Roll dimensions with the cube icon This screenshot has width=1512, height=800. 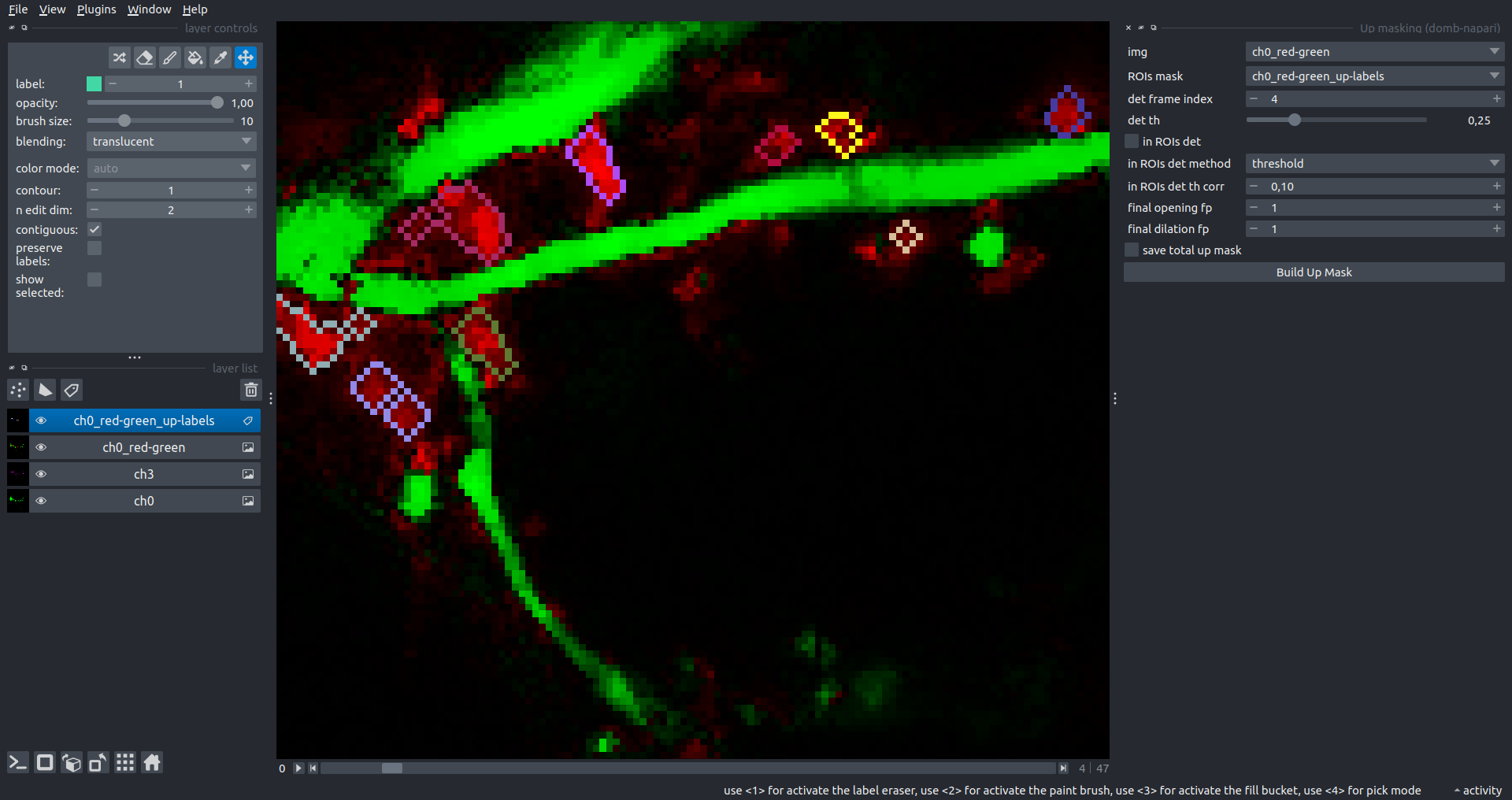point(72,762)
